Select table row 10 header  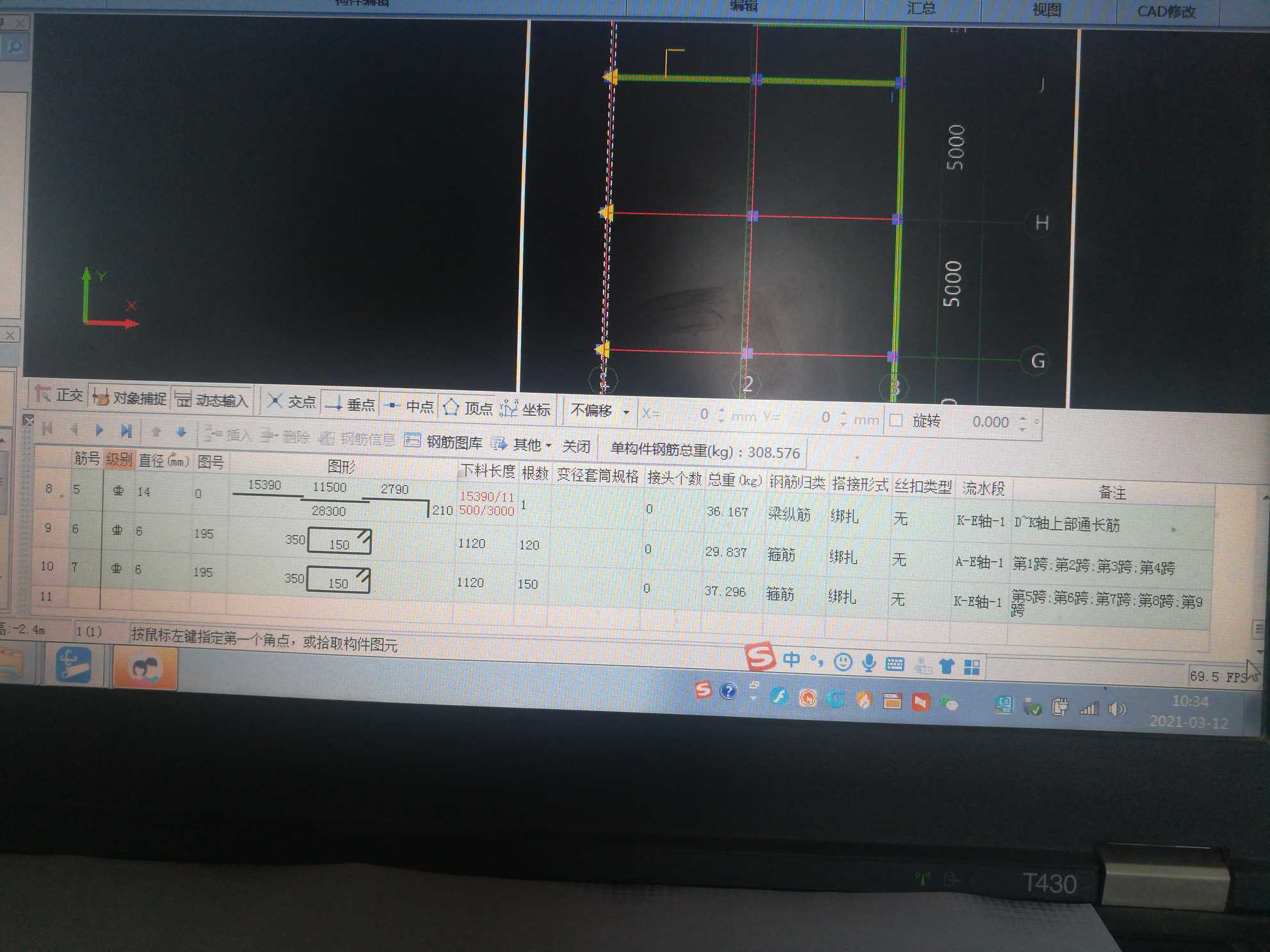point(47,566)
